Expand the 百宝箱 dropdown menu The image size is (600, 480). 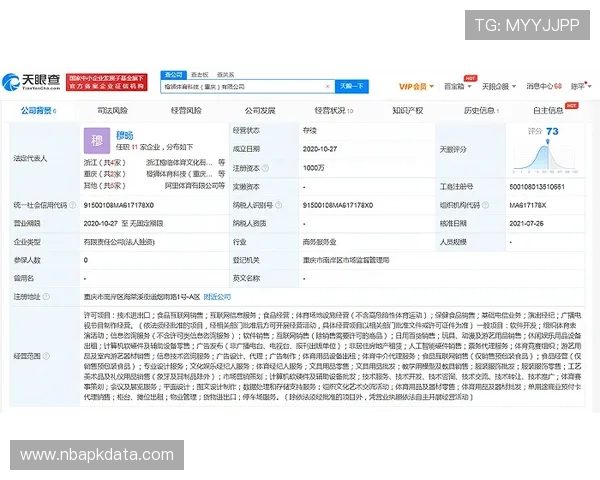tap(457, 87)
